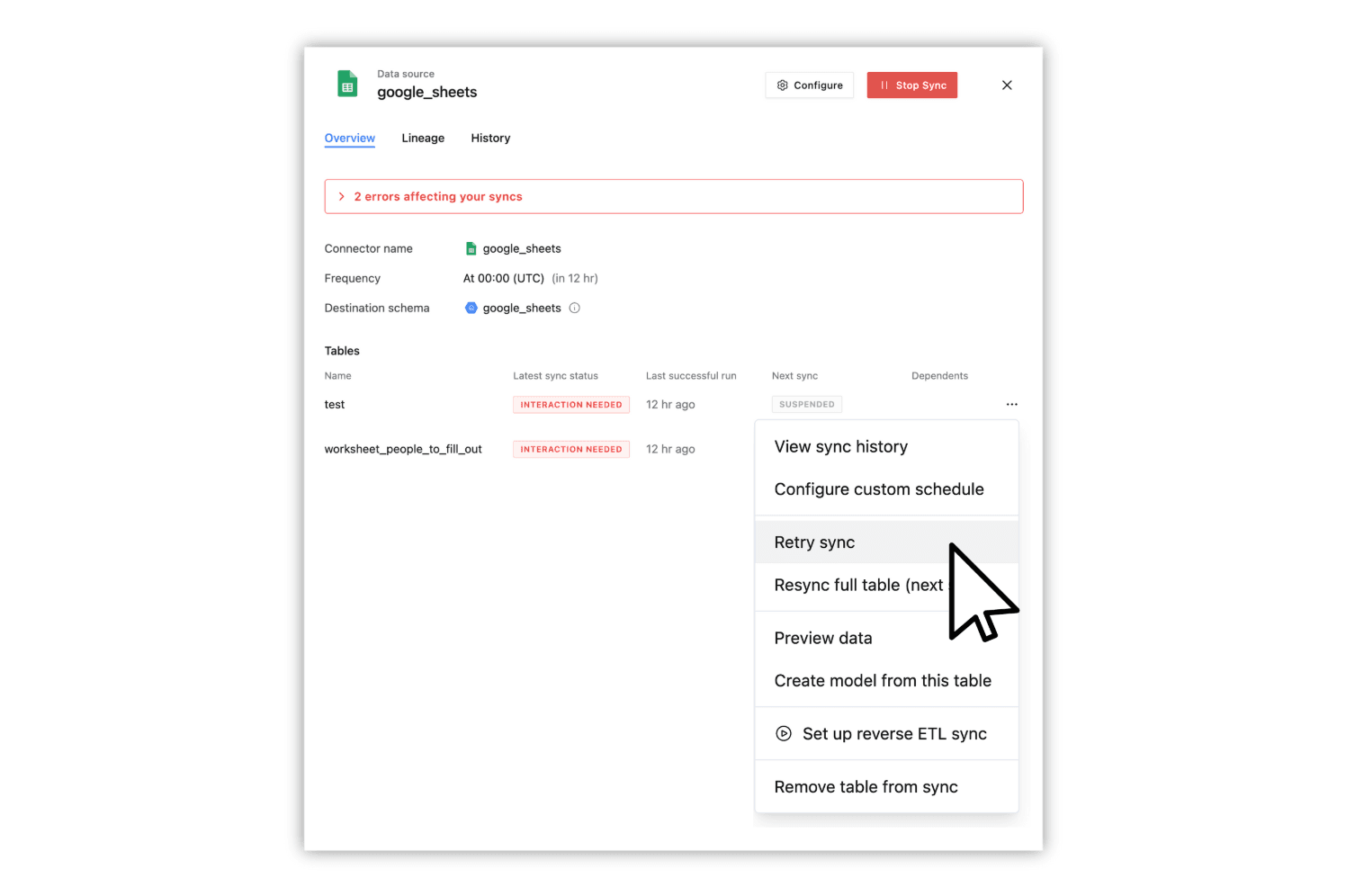Click the play icon beside Set up reverse ETL sync
This screenshot has height=896, width=1346.
click(784, 733)
